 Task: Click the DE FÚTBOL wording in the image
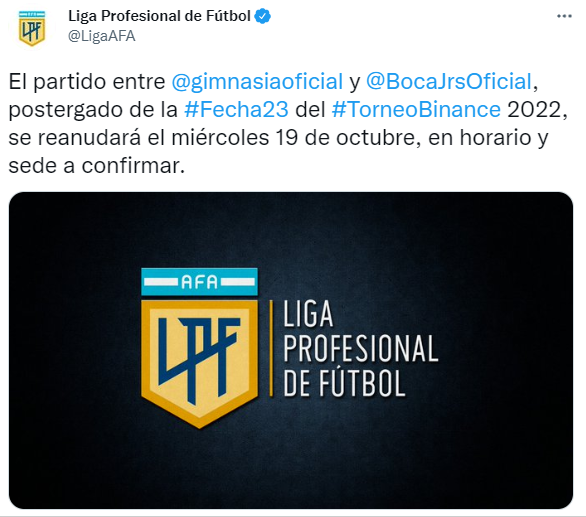(344, 382)
